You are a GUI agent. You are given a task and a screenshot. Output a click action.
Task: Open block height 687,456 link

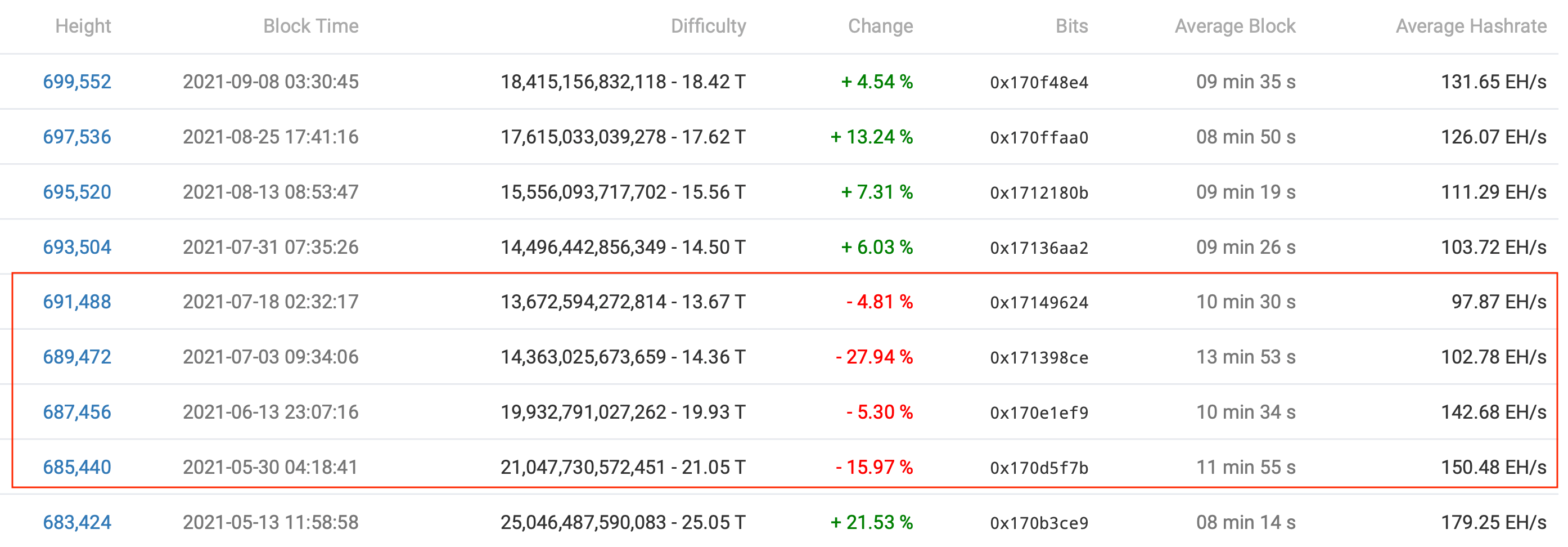[76, 412]
